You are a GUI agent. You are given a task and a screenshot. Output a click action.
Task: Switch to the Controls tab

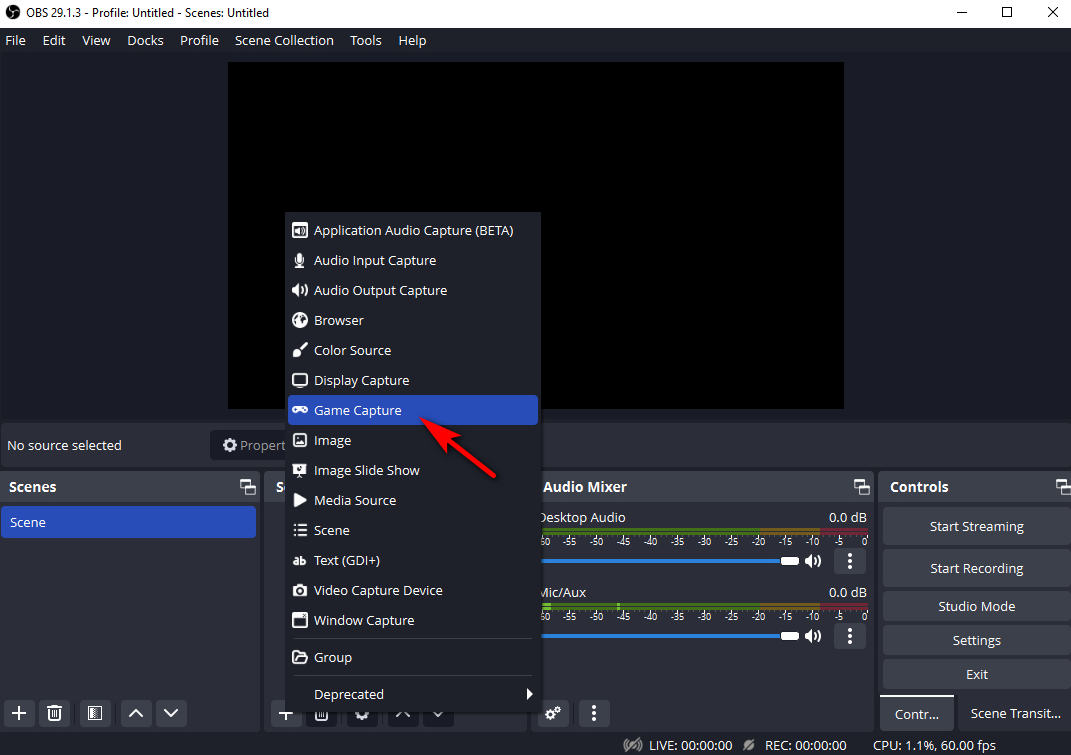point(917,714)
